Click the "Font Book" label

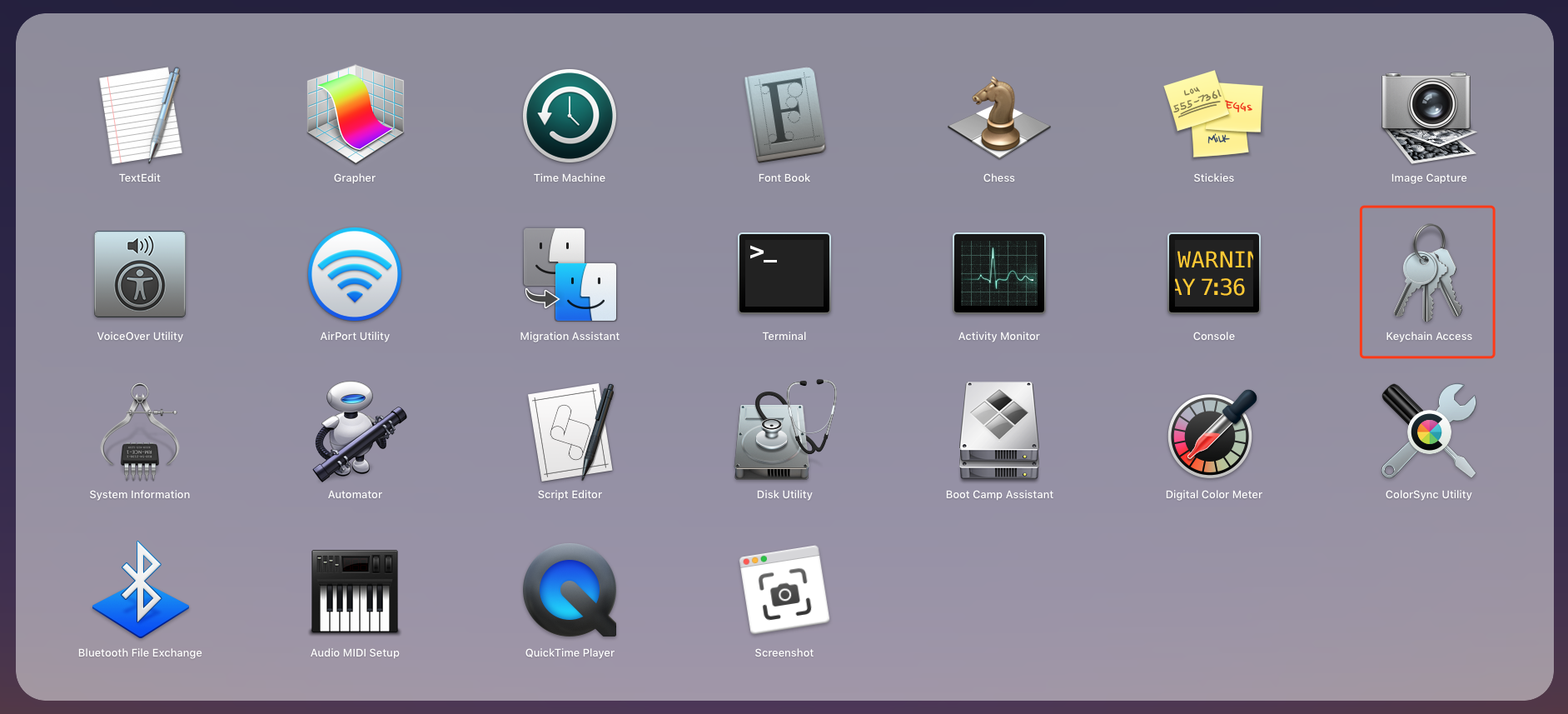click(784, 178)
